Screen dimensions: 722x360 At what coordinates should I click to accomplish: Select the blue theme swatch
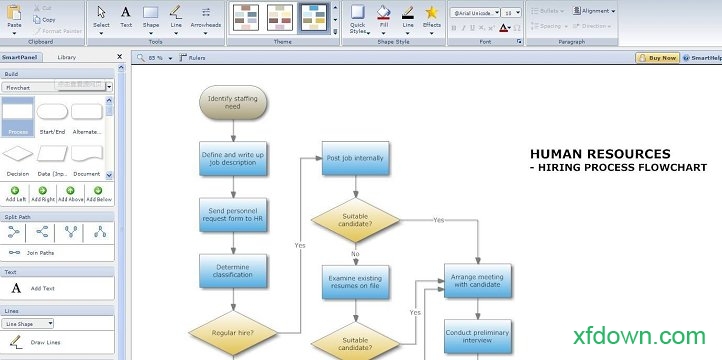pos(314,17)
